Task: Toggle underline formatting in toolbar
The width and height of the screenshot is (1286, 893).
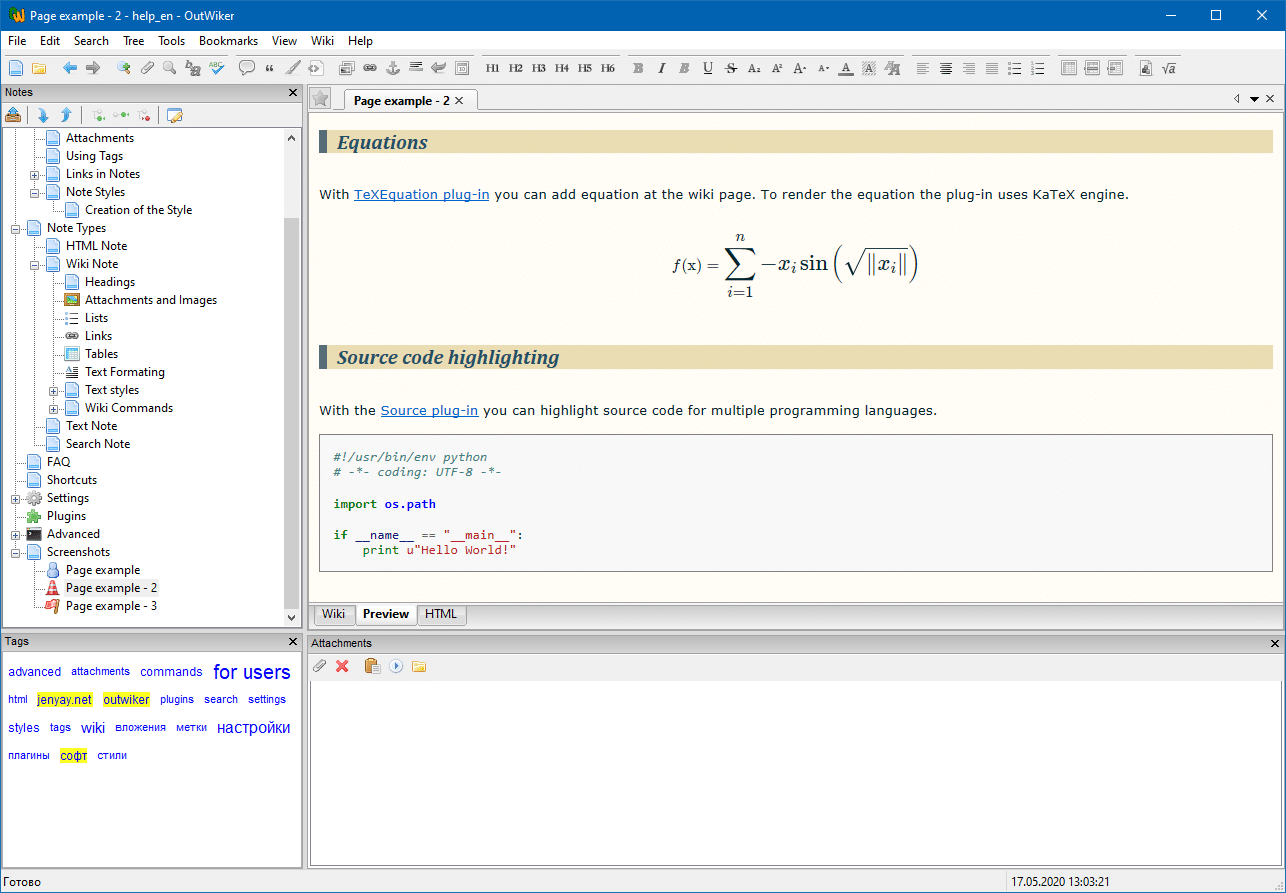Action: click(708, 68)
